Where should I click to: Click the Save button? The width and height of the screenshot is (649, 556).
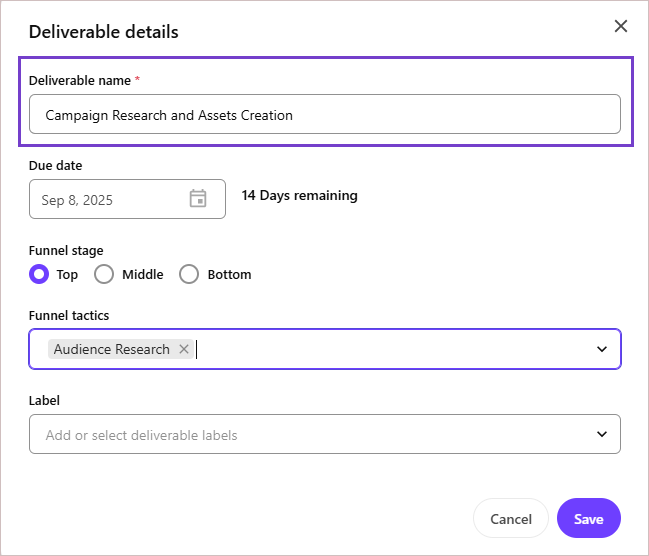589,518
